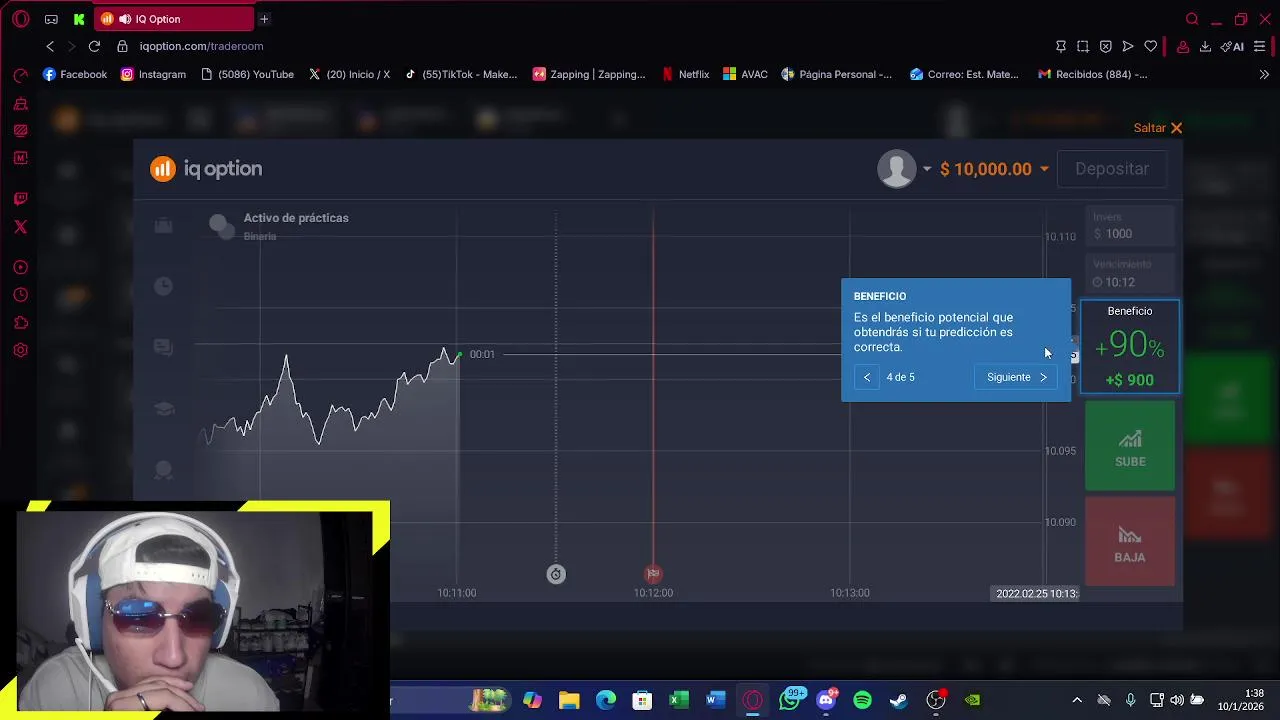Click the Pinboards pin toolbar icon

click(1061, 46)
